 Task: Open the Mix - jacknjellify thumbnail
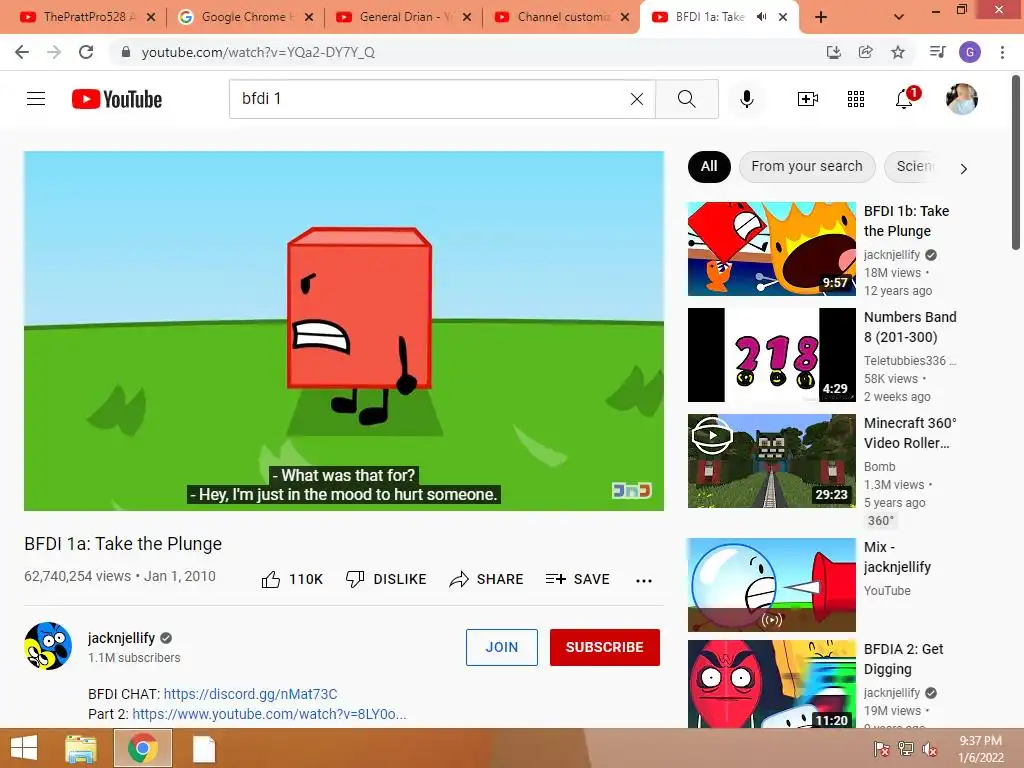771,584
